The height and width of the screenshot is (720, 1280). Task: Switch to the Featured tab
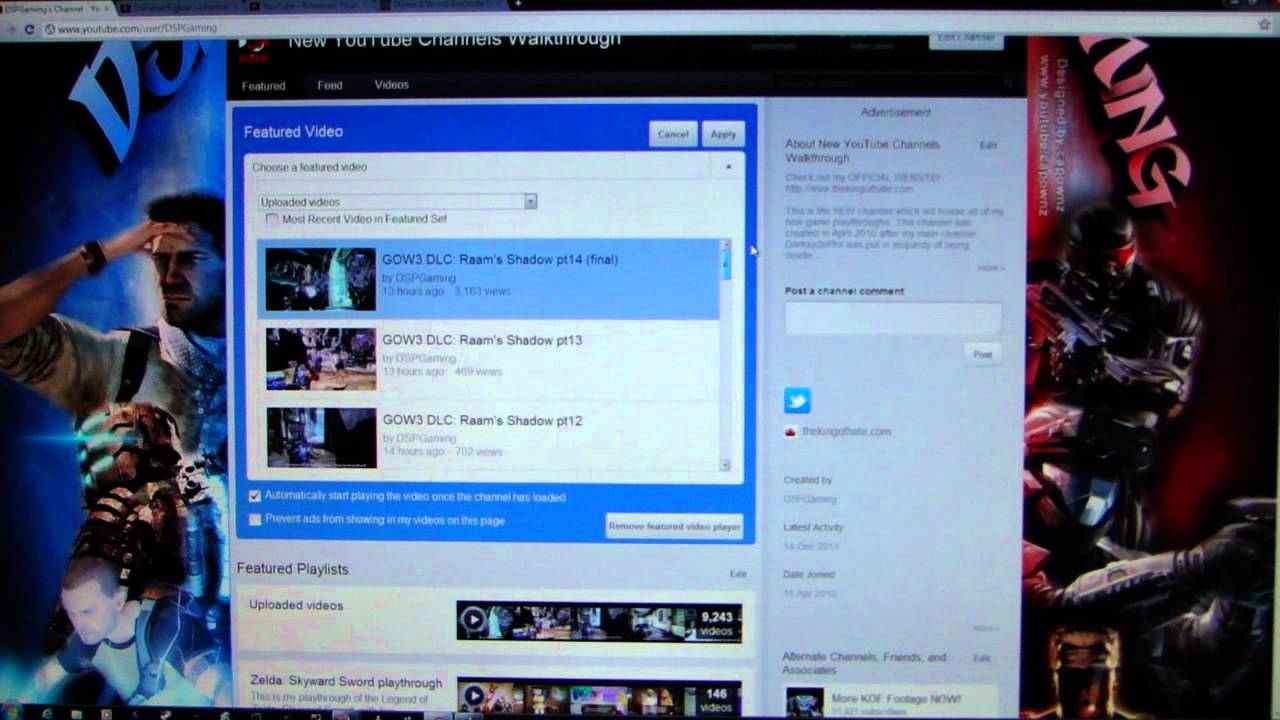click(264, 86)
